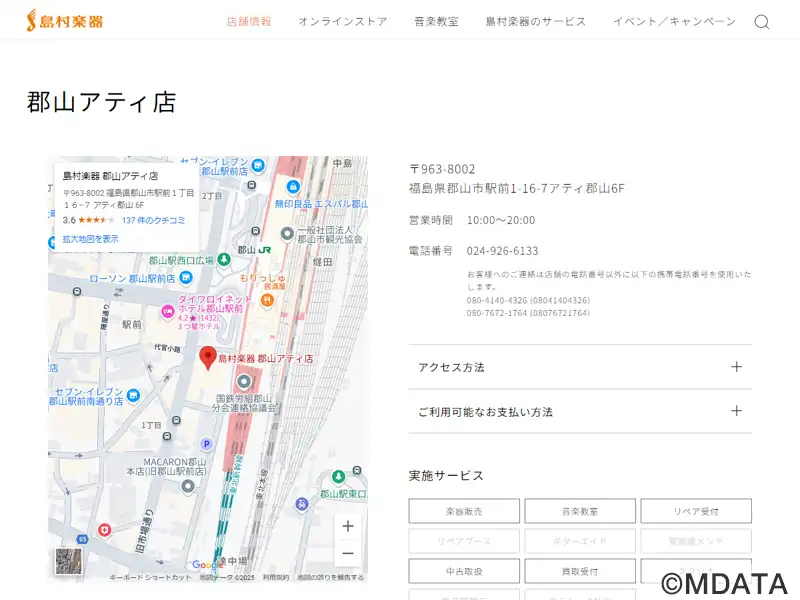Click the address 福島県郡山市駅前1-16-7アティ郡山6F
800x600 pixels.
517,189
